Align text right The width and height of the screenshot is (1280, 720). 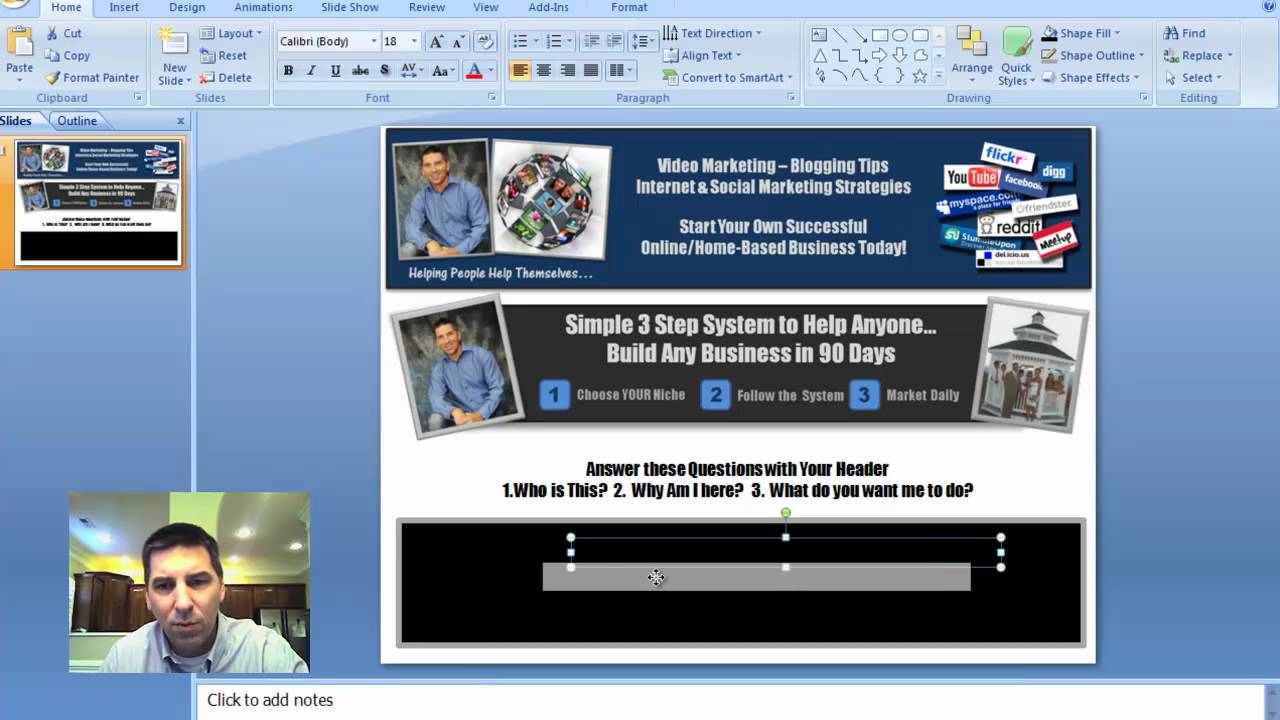click(568, 70)
